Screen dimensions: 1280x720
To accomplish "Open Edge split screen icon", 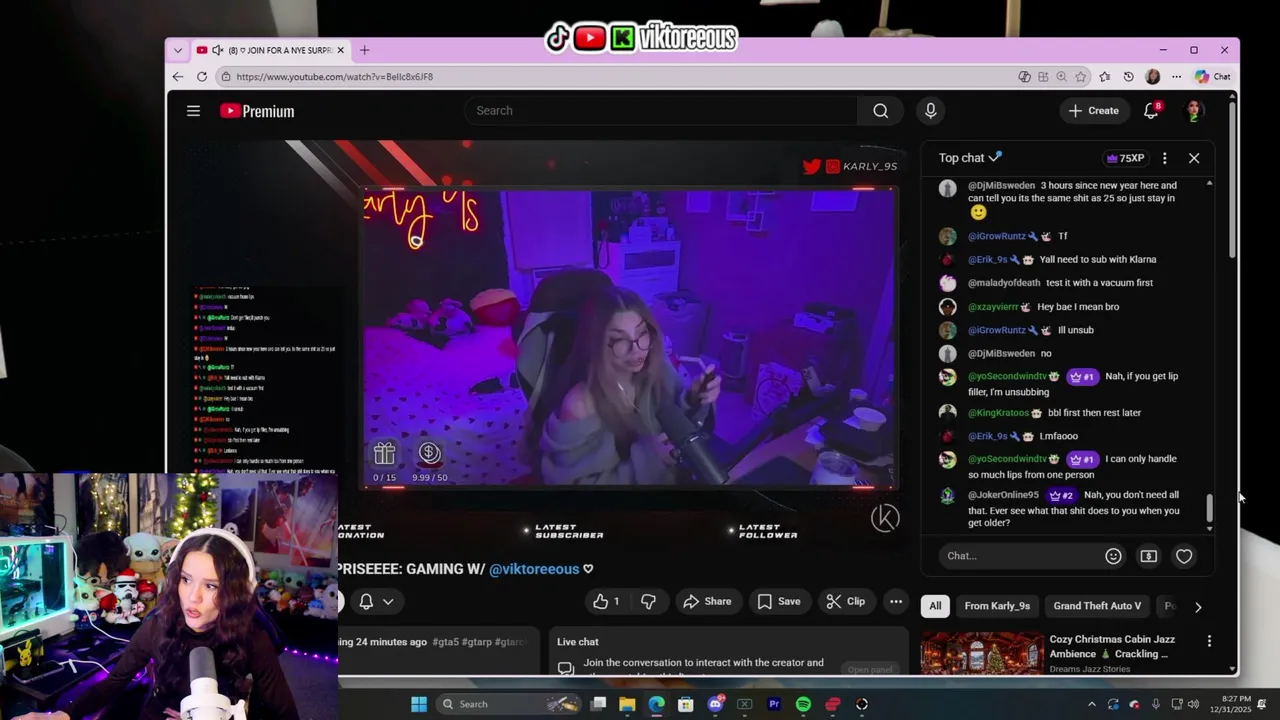I will click(x=1043, y=76).
